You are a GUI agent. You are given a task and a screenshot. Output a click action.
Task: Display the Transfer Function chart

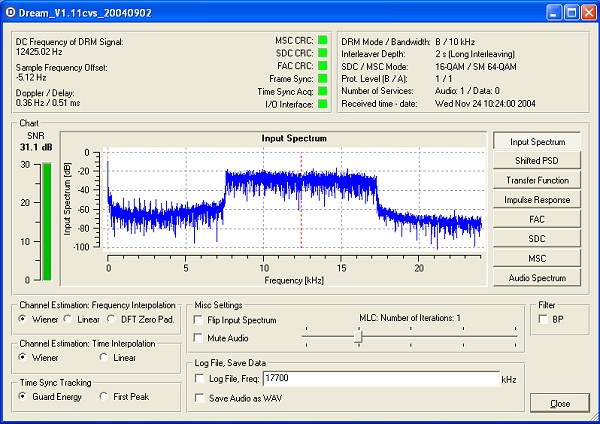(537, 181)
